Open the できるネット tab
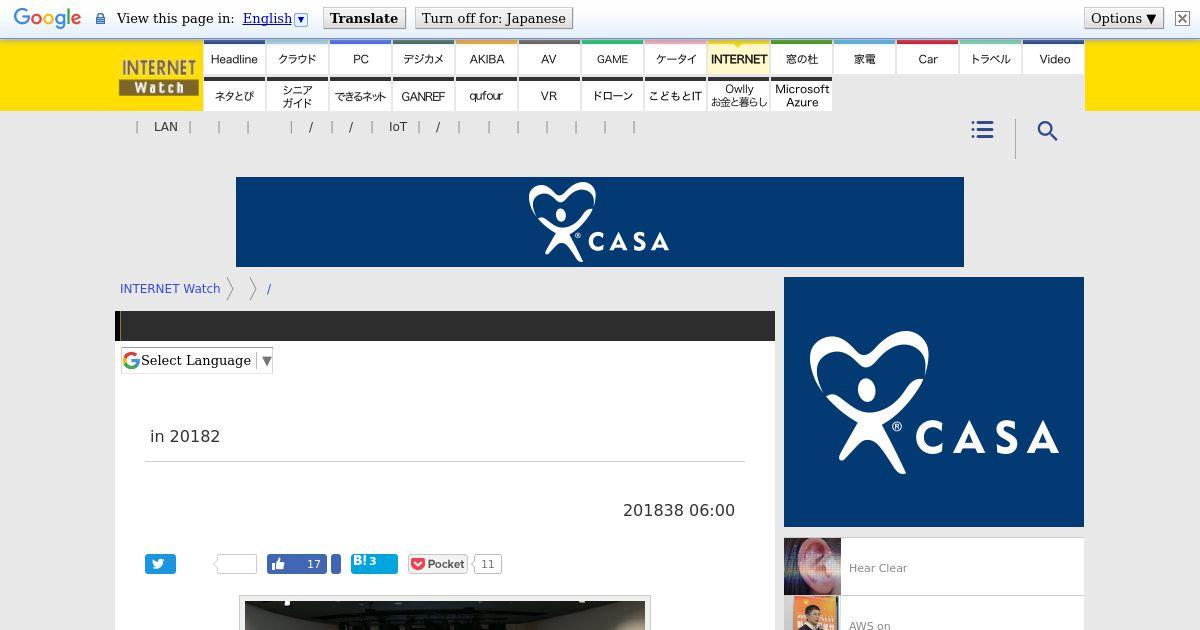This screenshot has height=630, width=1200. [x=360, y=95]
